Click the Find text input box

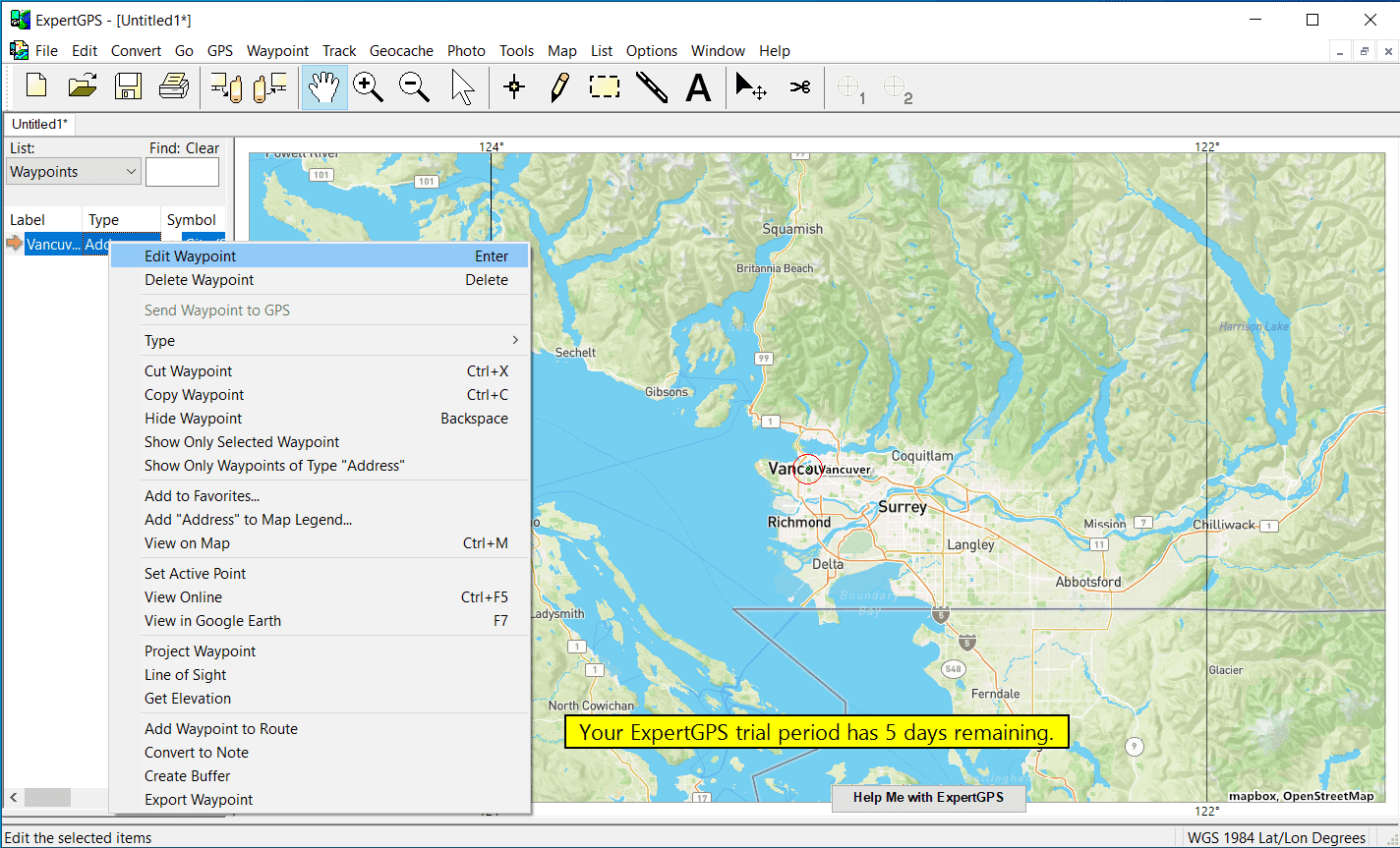coord(182,172)
